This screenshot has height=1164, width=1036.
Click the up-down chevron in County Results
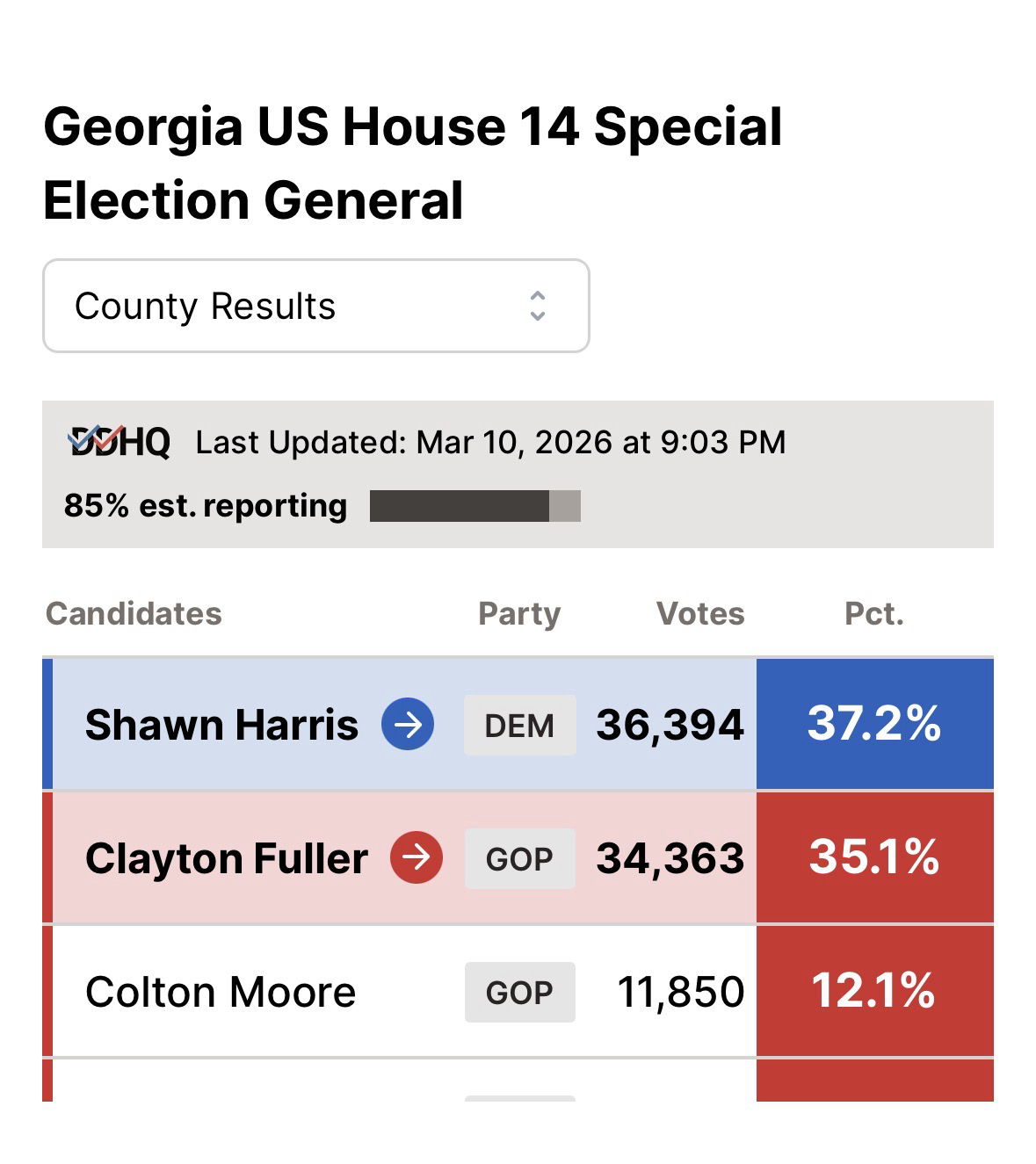tap(538, 306)
